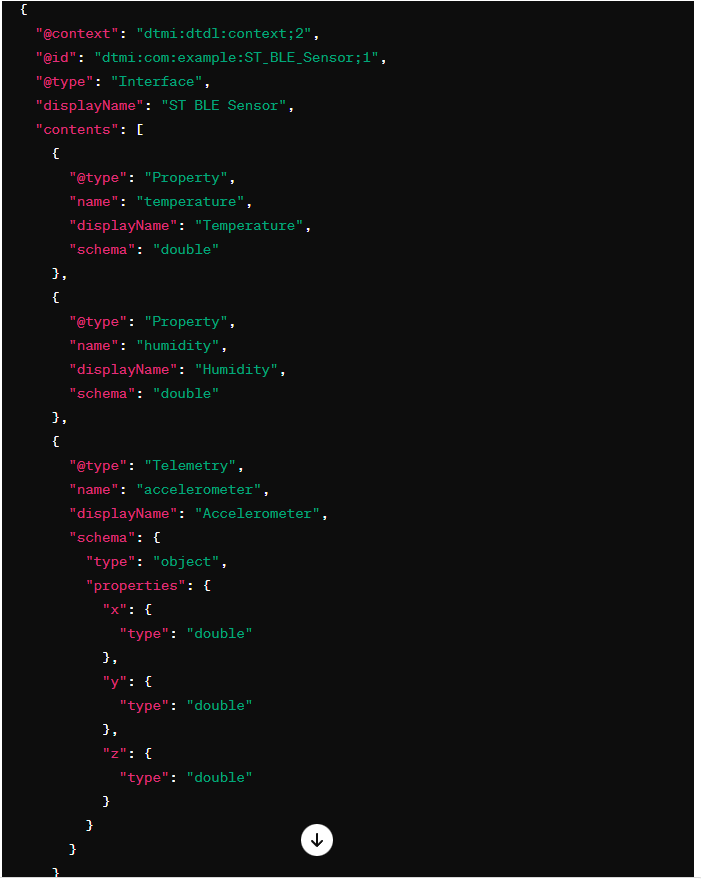Click the scroll-to-bottom arrow button
The image size is (701, 881).
(317, 840)
